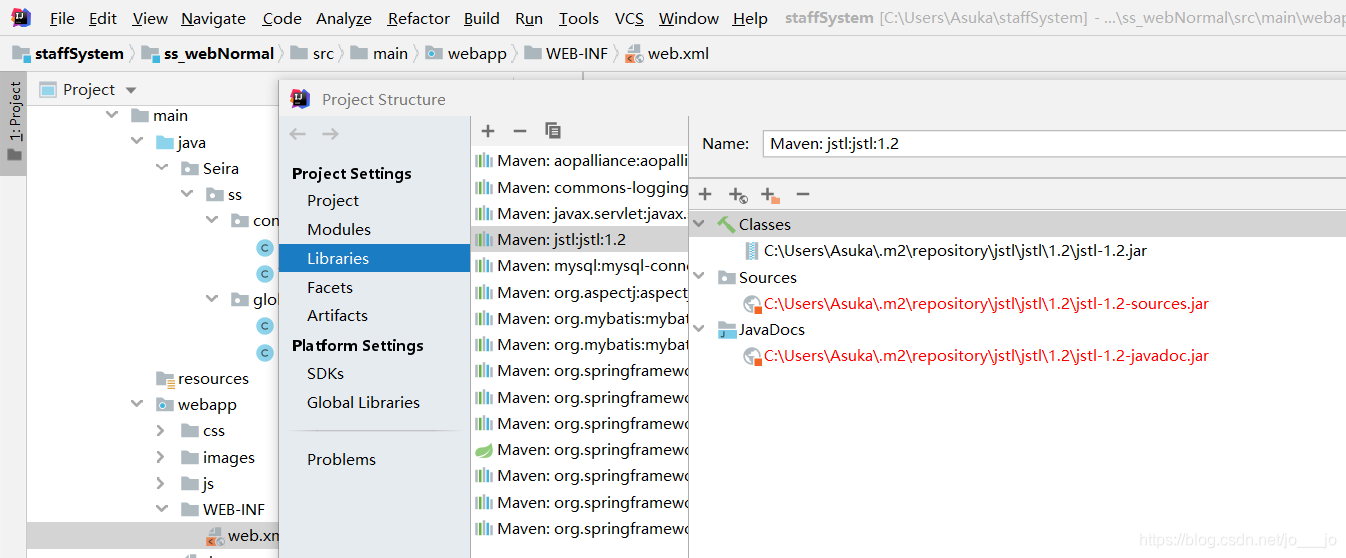The image size is (1346, 558).
Task: Collapse the Sources node
Action: (699, 277)
